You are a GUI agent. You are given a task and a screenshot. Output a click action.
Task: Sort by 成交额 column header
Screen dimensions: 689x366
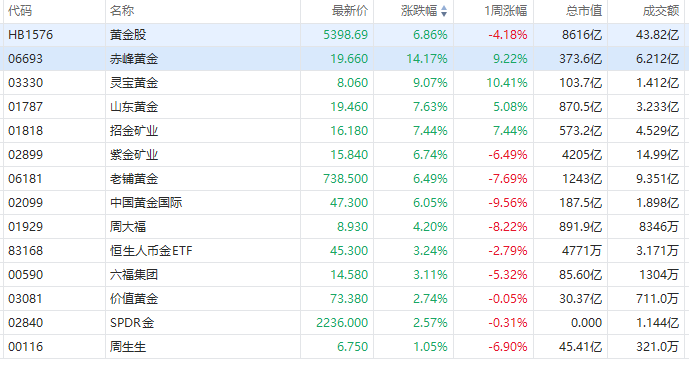[661, 11]
